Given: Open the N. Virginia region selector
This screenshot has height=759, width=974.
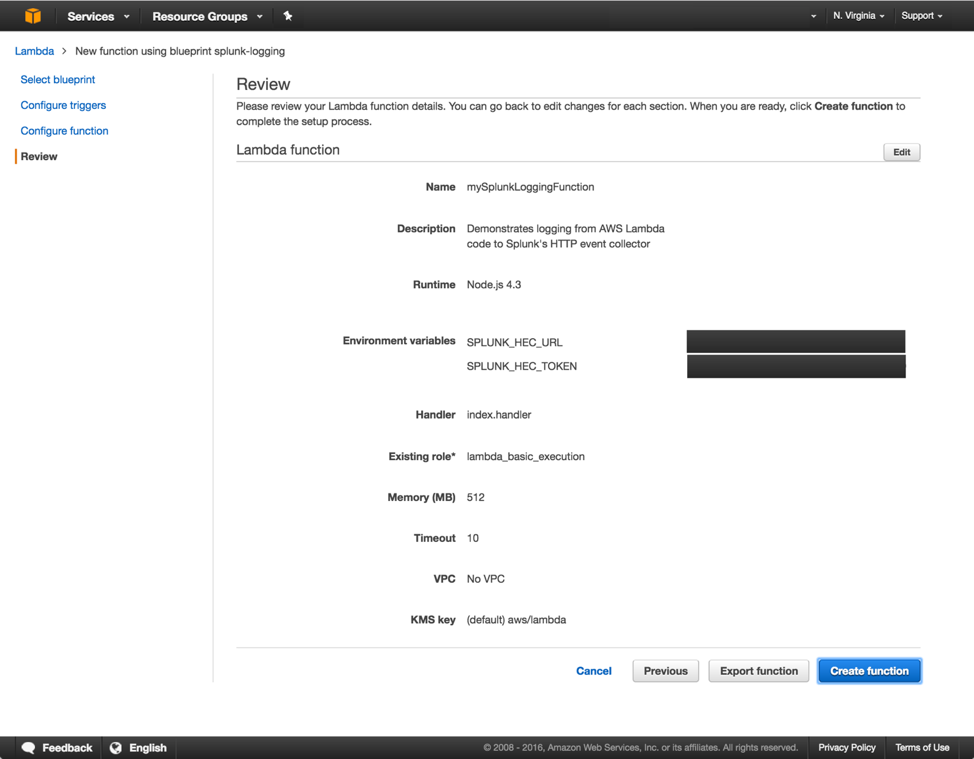Looking at the screenshot, I should (858, 16).
